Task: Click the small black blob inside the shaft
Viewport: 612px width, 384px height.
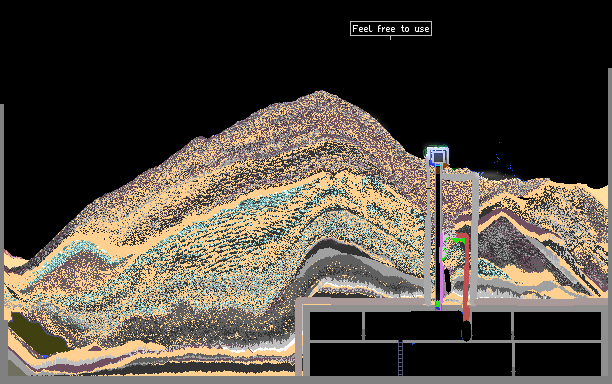Action: point(447,280)
